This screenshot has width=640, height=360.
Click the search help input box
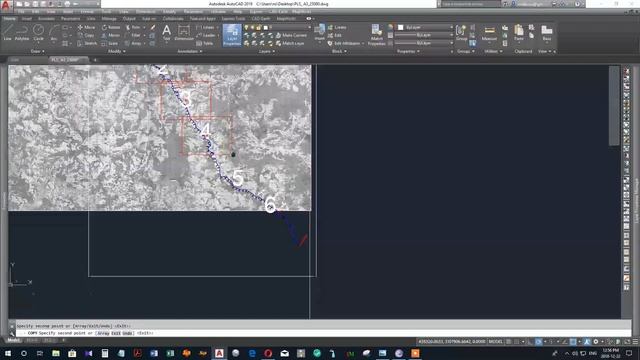[x=471, y=4]
